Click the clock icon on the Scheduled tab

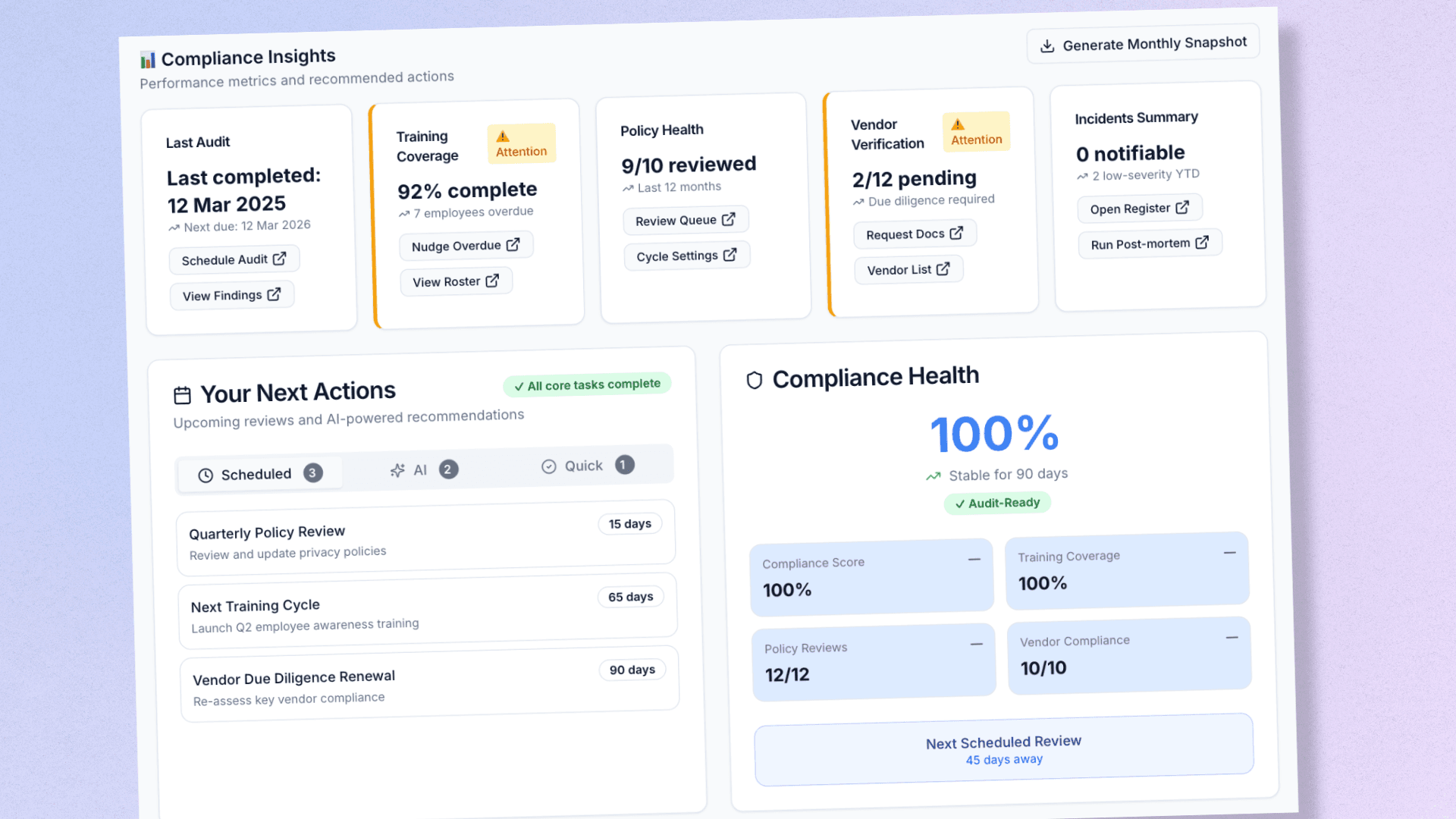[x=206, y=475]
